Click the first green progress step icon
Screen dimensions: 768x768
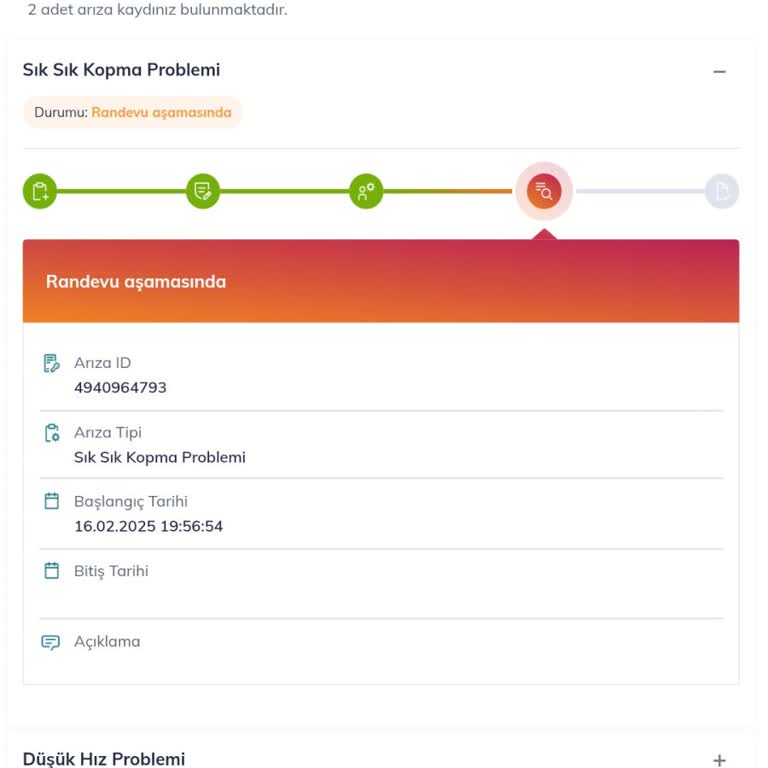(40, 191)
